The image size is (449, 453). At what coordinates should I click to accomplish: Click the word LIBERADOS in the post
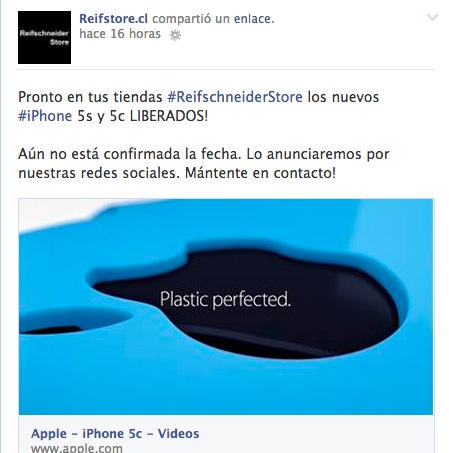pos(169,116)
